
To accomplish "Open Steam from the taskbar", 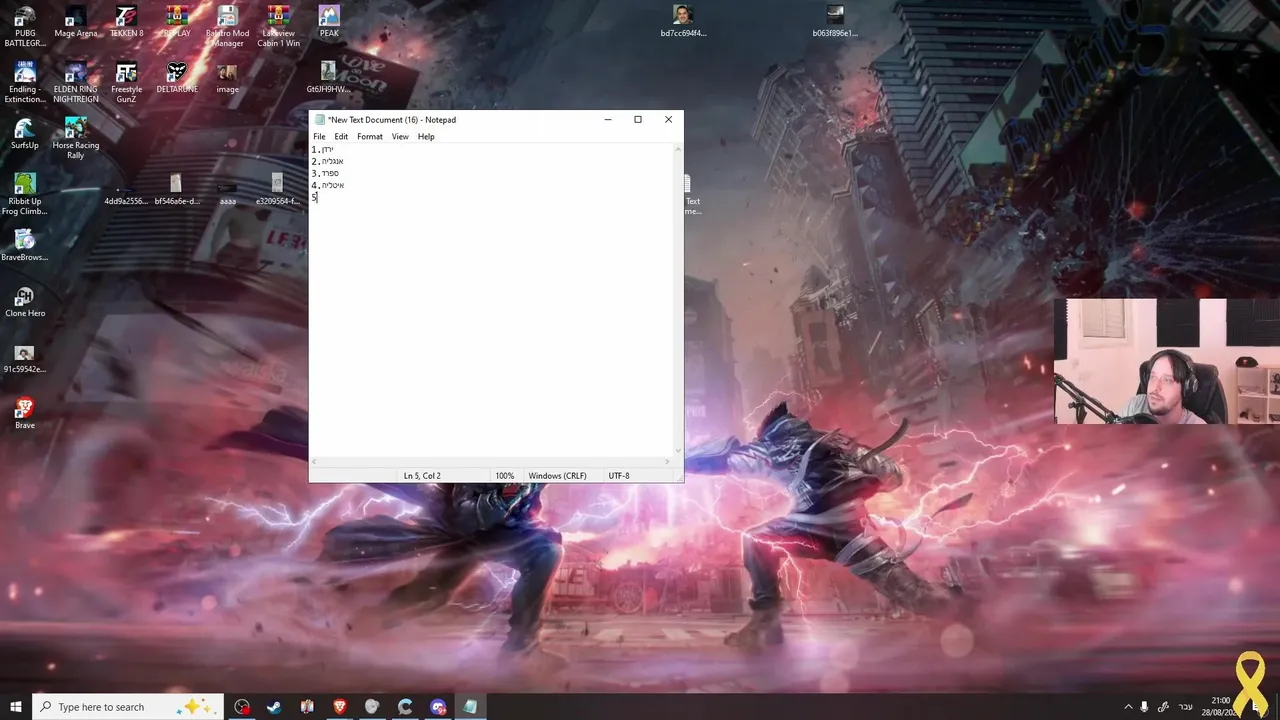I will (x=274, y=707).
